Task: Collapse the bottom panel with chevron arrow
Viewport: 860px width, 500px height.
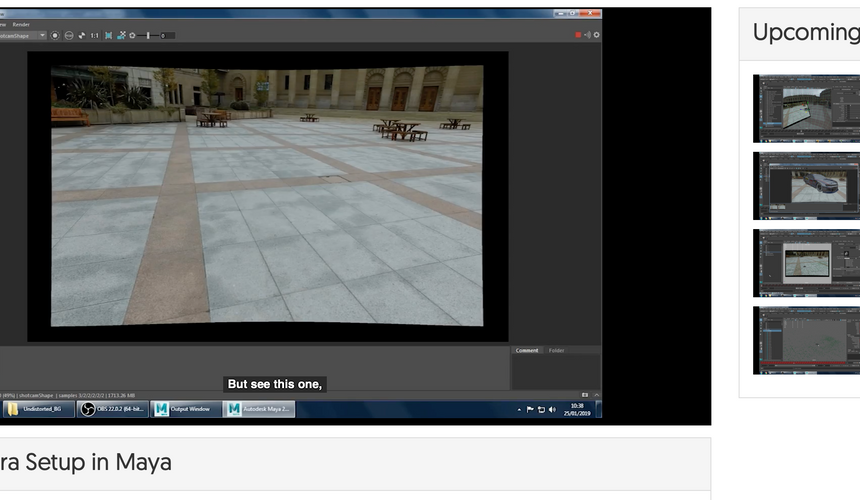Action: (596, 395)
